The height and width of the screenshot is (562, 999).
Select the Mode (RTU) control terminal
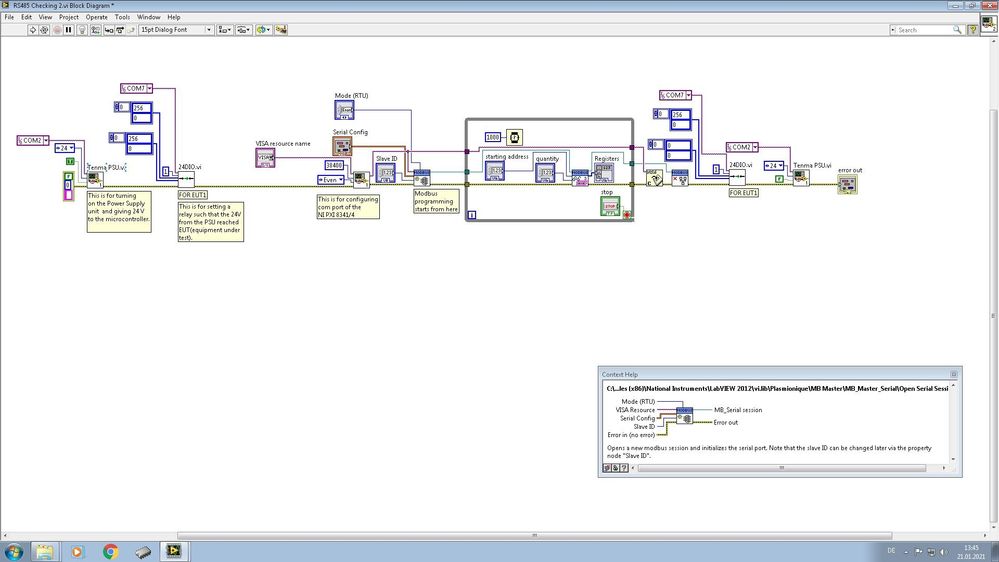coord(344,110)
